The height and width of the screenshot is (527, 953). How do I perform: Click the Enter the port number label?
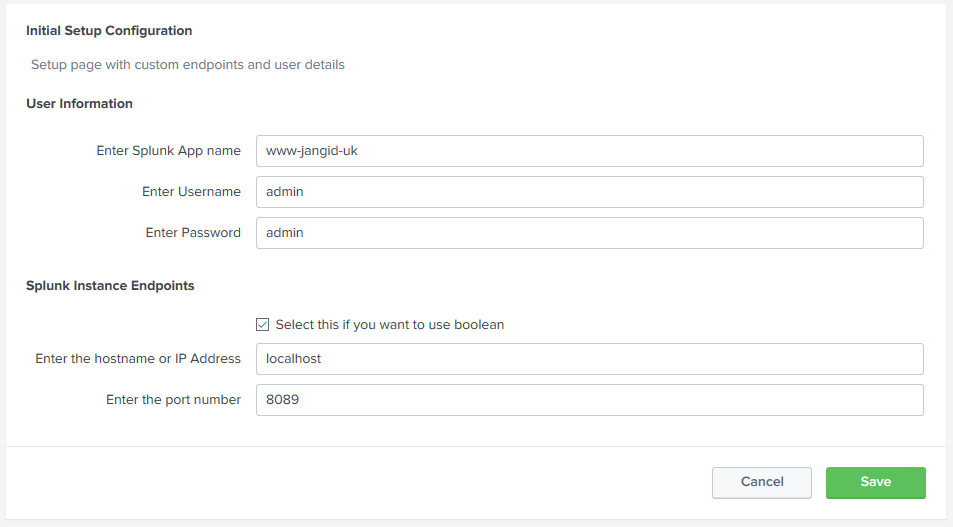(173, 400)
